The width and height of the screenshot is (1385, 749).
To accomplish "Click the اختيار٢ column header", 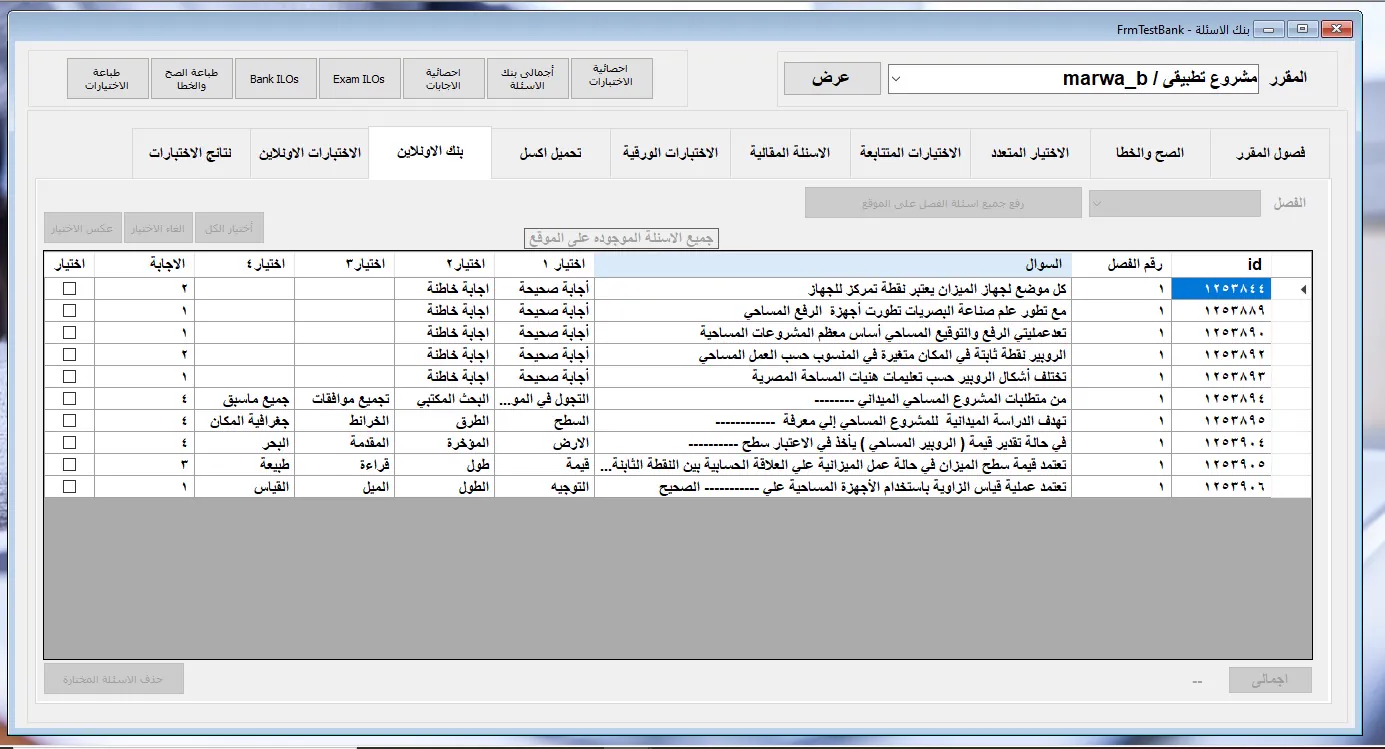I will tap(445, 264).
